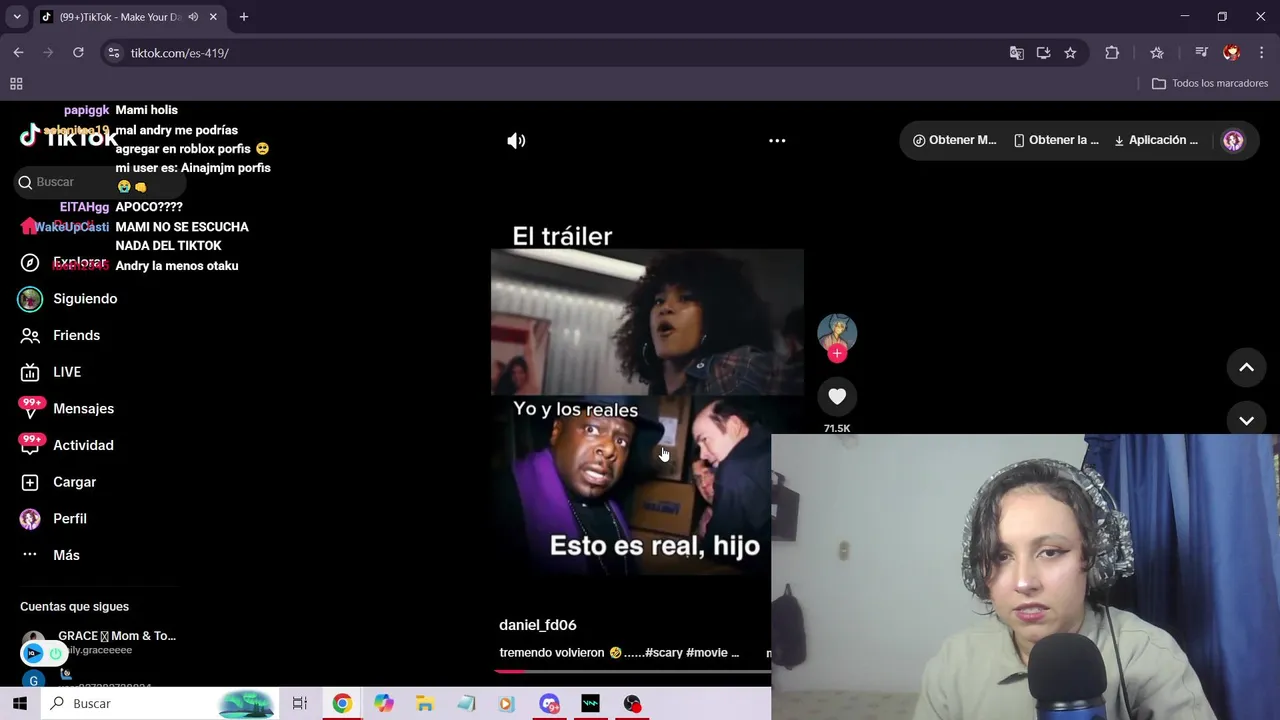Follow the creator with the red plus badge
Screen dimensions: 1280x720
point(837,353)
